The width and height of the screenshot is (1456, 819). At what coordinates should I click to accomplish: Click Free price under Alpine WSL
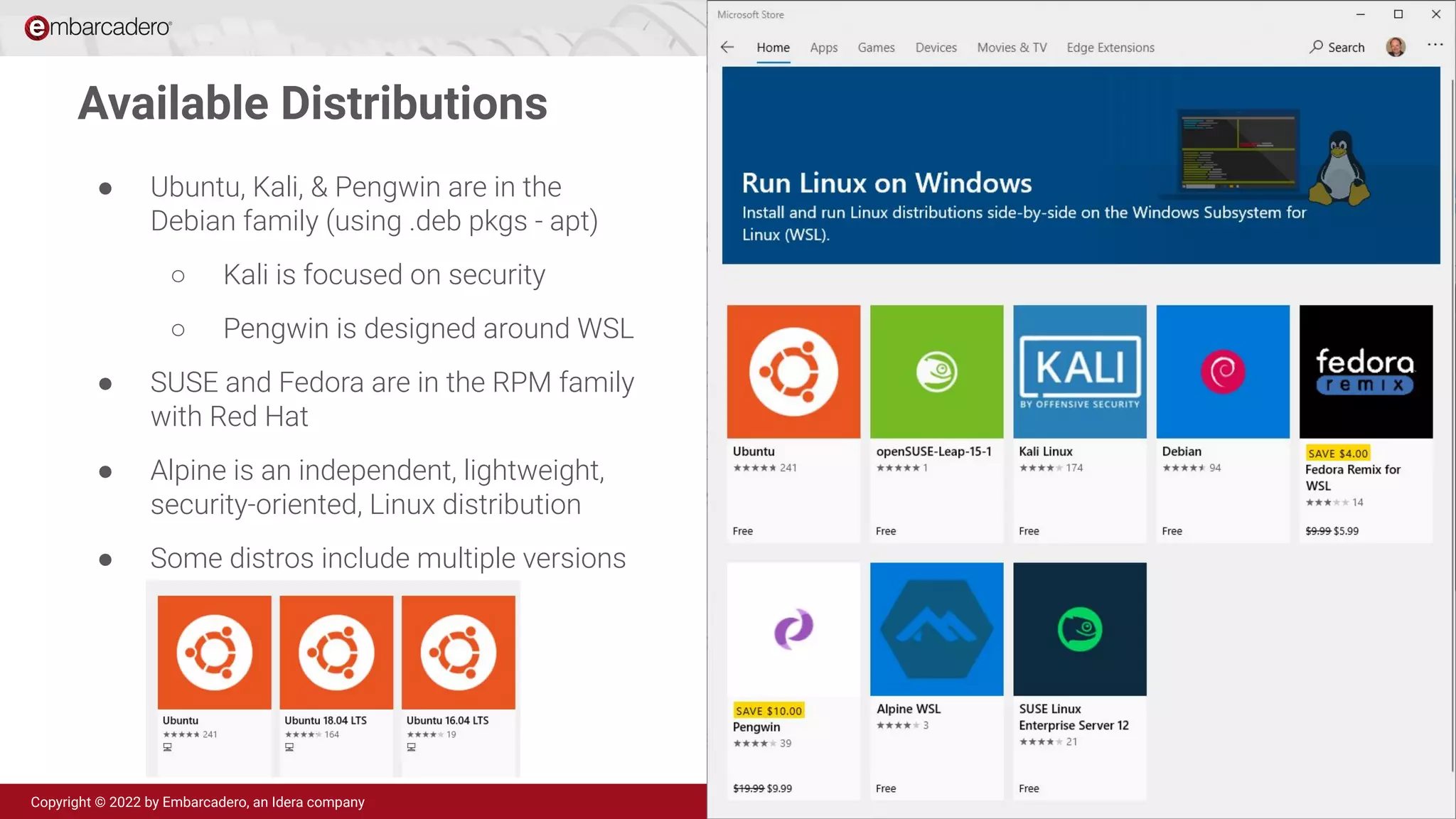(886, 788)
